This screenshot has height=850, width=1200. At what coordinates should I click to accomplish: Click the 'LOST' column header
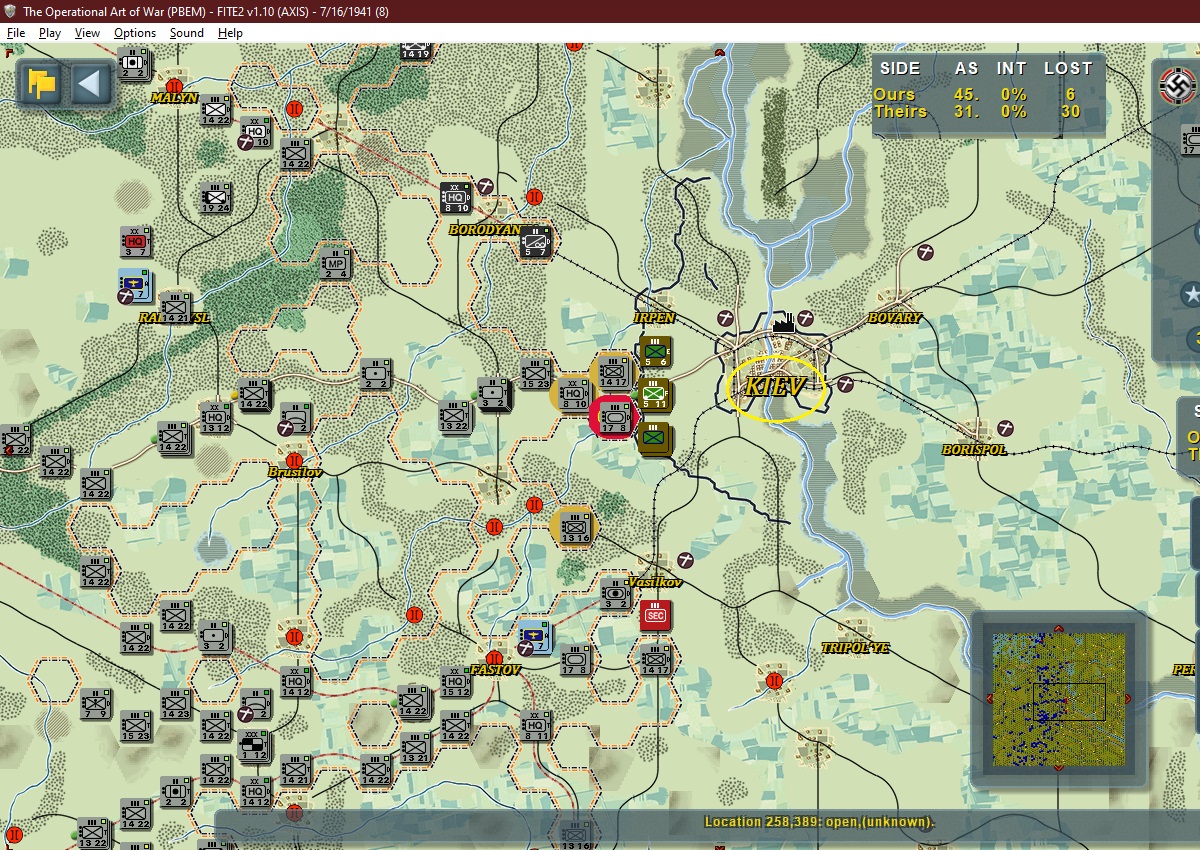1068,68
